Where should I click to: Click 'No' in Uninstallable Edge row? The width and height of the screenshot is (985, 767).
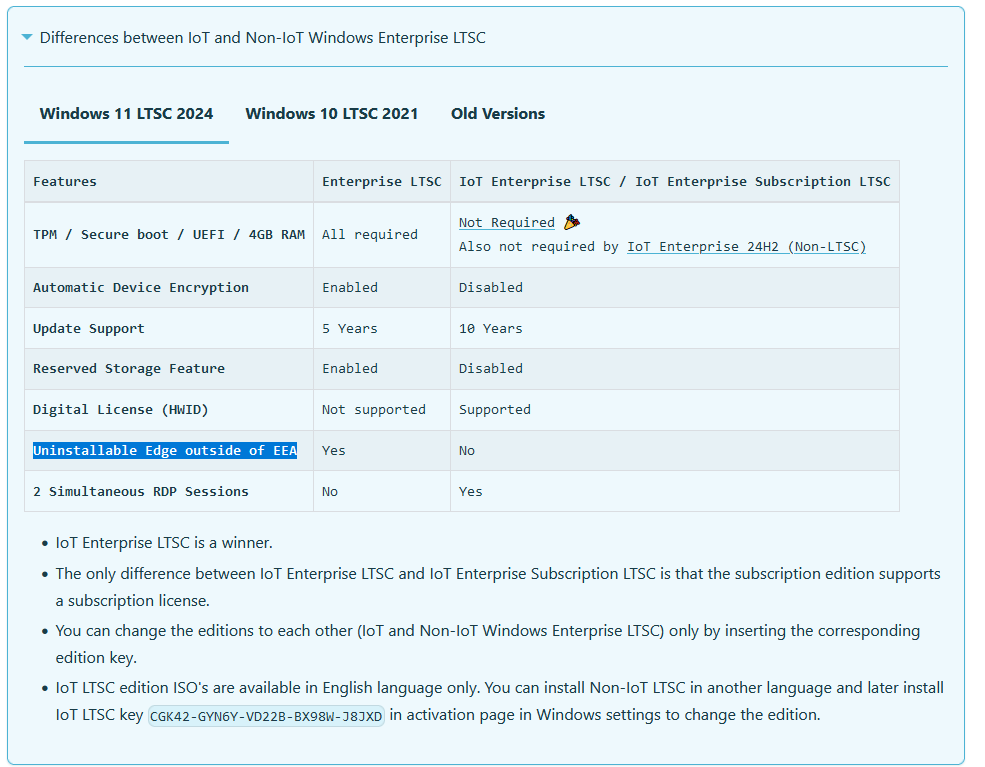(467, 450)
